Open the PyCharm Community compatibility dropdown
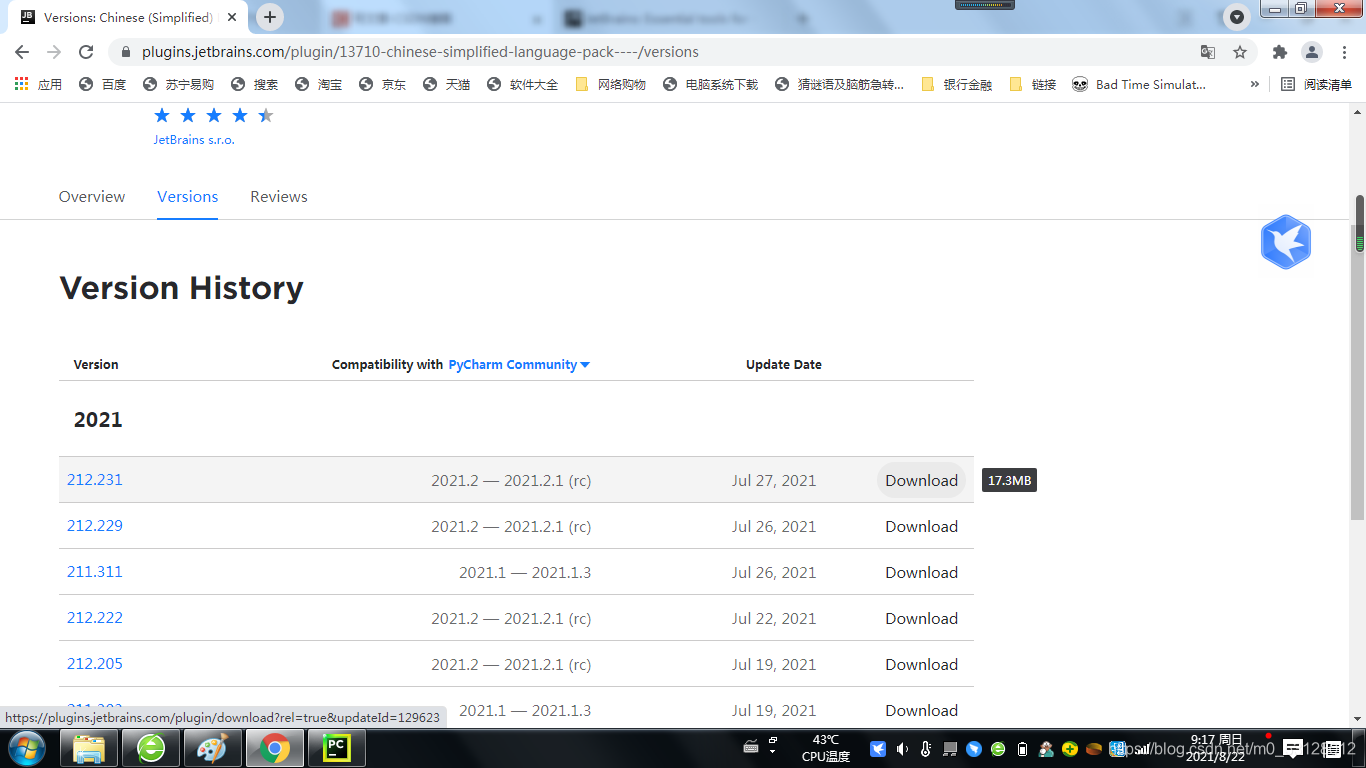The height and width of the screenshot is (768, 1366). tap(519, 365)
